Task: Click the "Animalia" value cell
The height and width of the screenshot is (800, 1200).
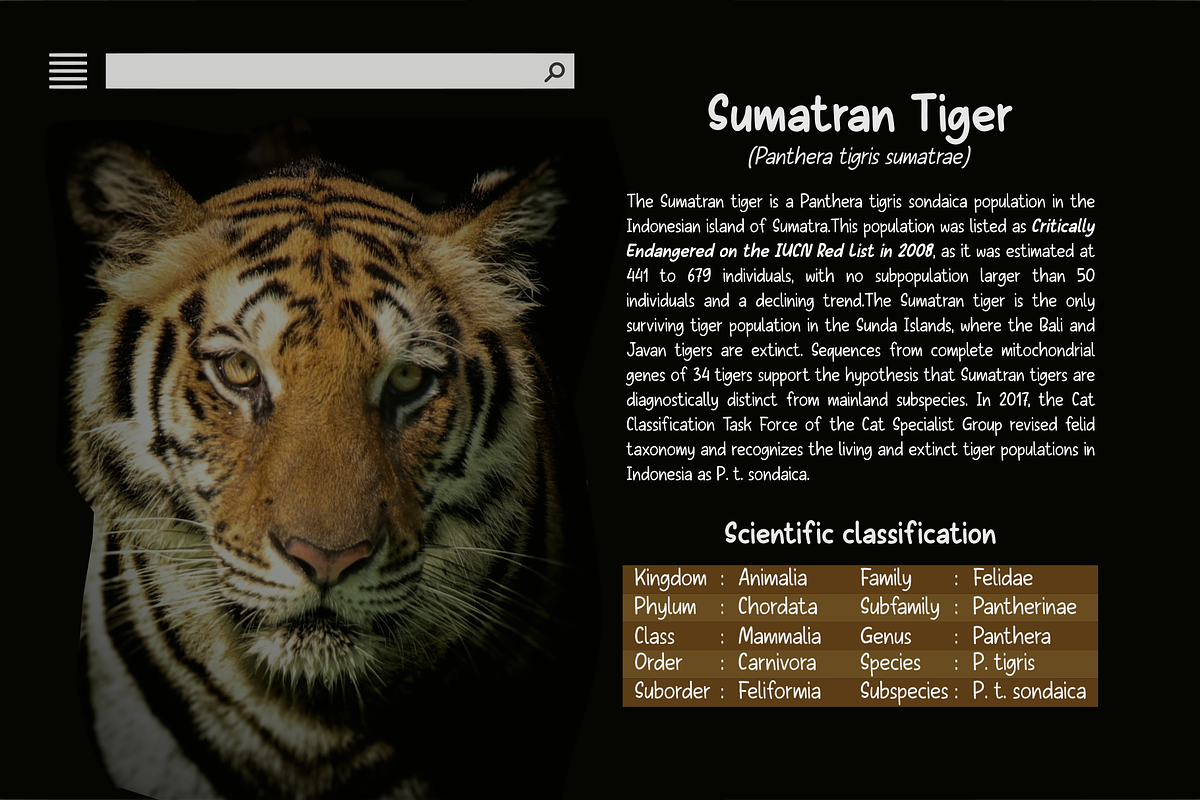Action: (x=772, y=578)
